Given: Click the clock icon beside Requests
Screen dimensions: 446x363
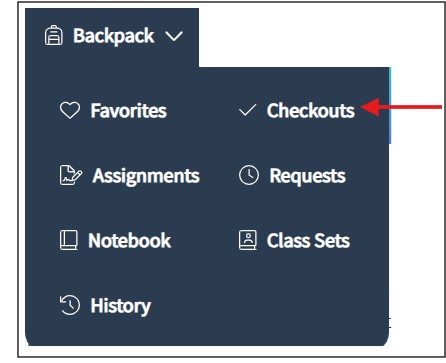Looking at the screenshot, I should (249, 175).
